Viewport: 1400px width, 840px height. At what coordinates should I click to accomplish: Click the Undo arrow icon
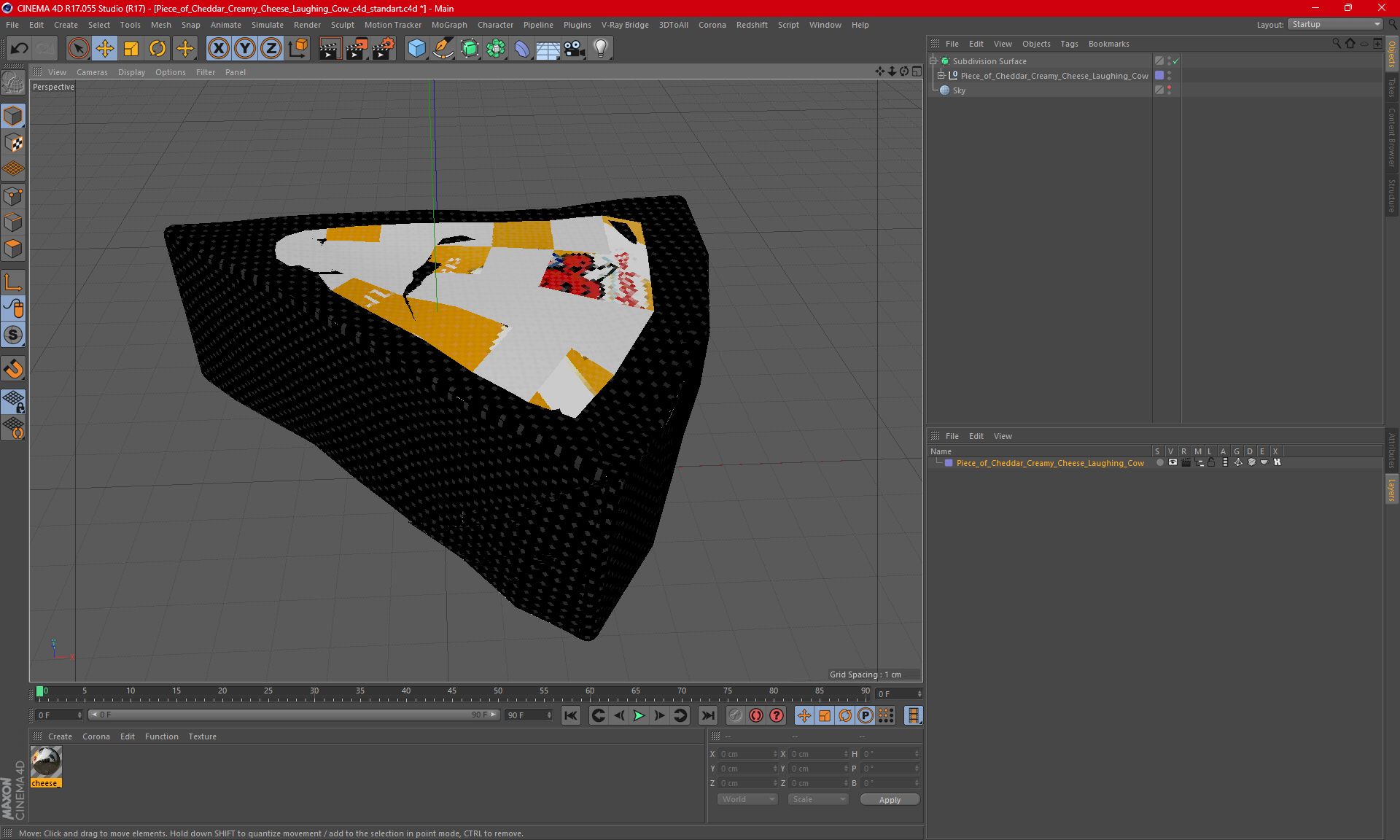(x=20, y=49)
